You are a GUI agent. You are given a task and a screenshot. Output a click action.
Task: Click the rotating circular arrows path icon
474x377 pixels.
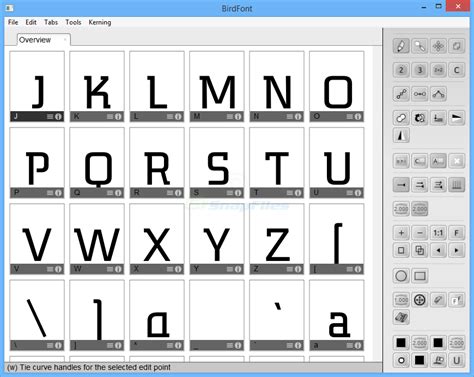[420, 118]
